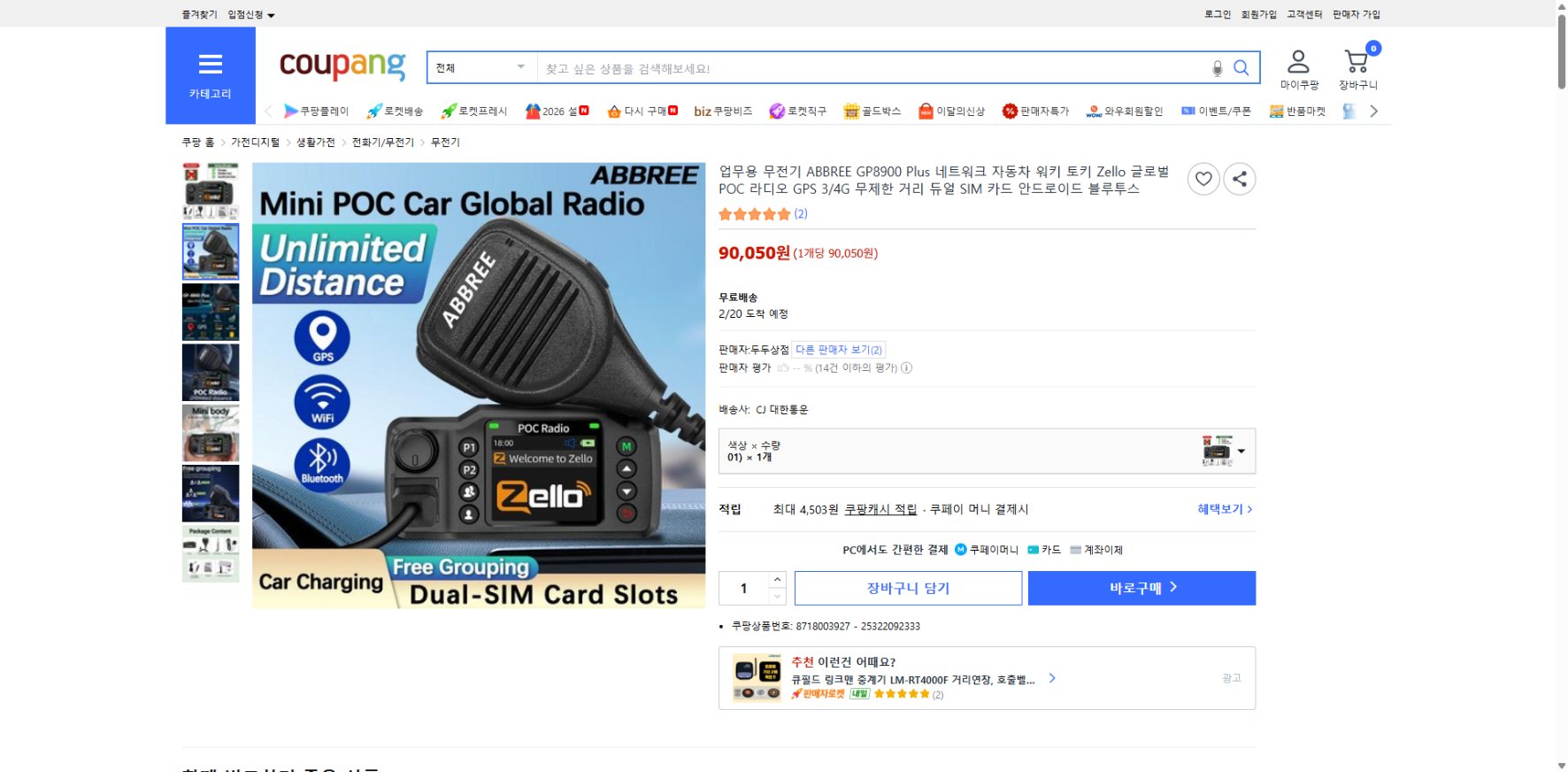Open 로켓배송 shortcut
Viewport: 1568px width, 772px height.
(x=395, y=111)
